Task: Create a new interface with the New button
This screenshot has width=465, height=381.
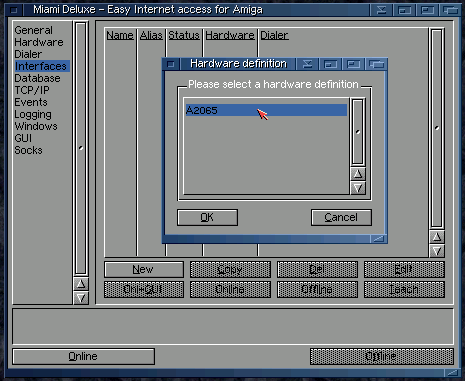Action: point(144,269)
